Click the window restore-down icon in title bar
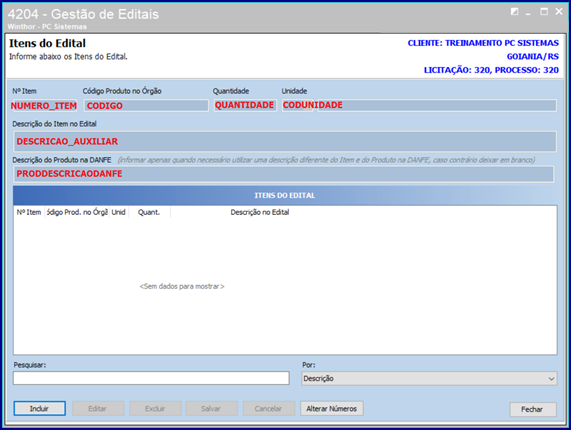 pyautogui.click(x=514, y=12)
